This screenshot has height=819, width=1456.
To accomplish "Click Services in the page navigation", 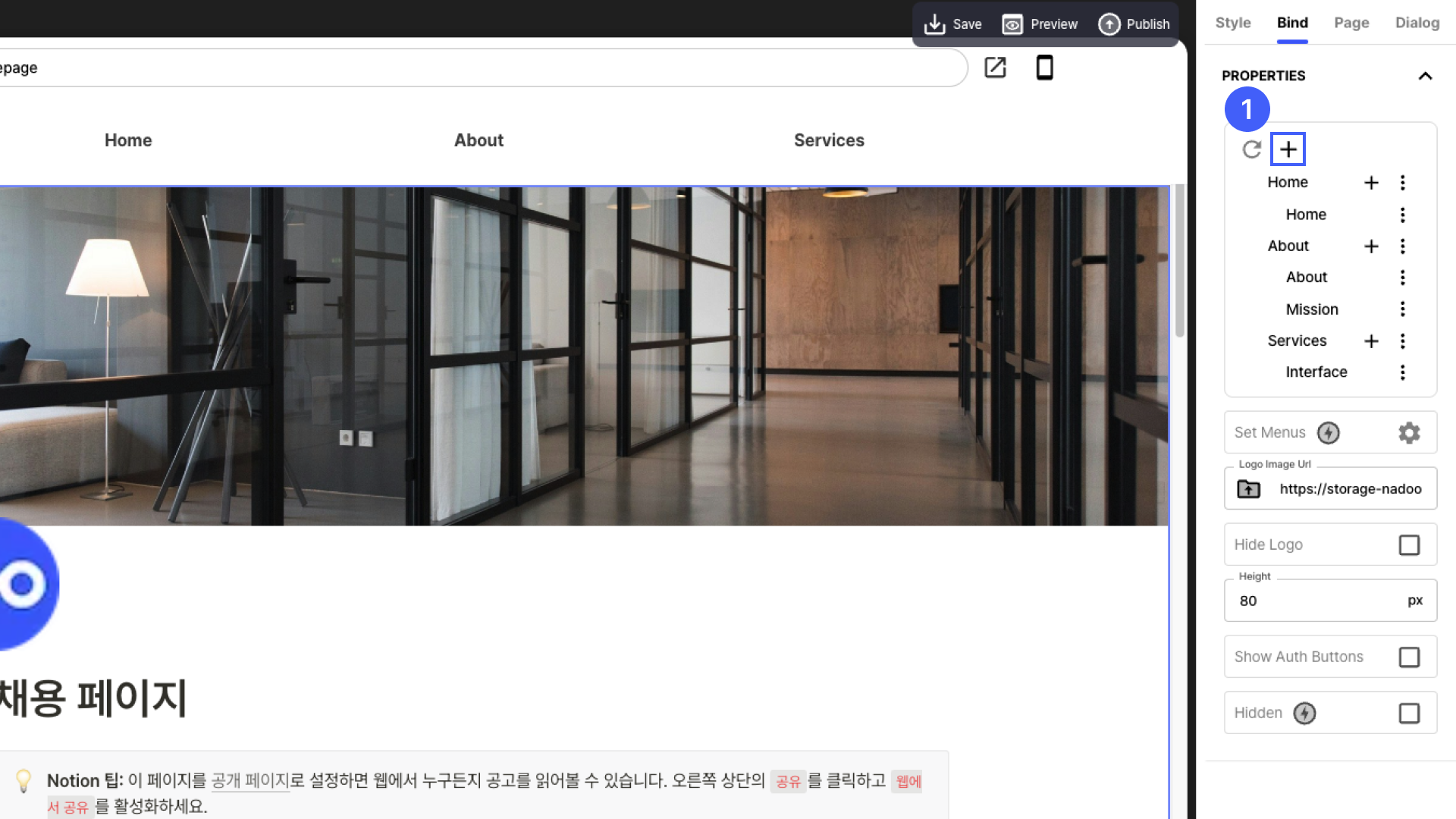I will [x=829, y=140].
